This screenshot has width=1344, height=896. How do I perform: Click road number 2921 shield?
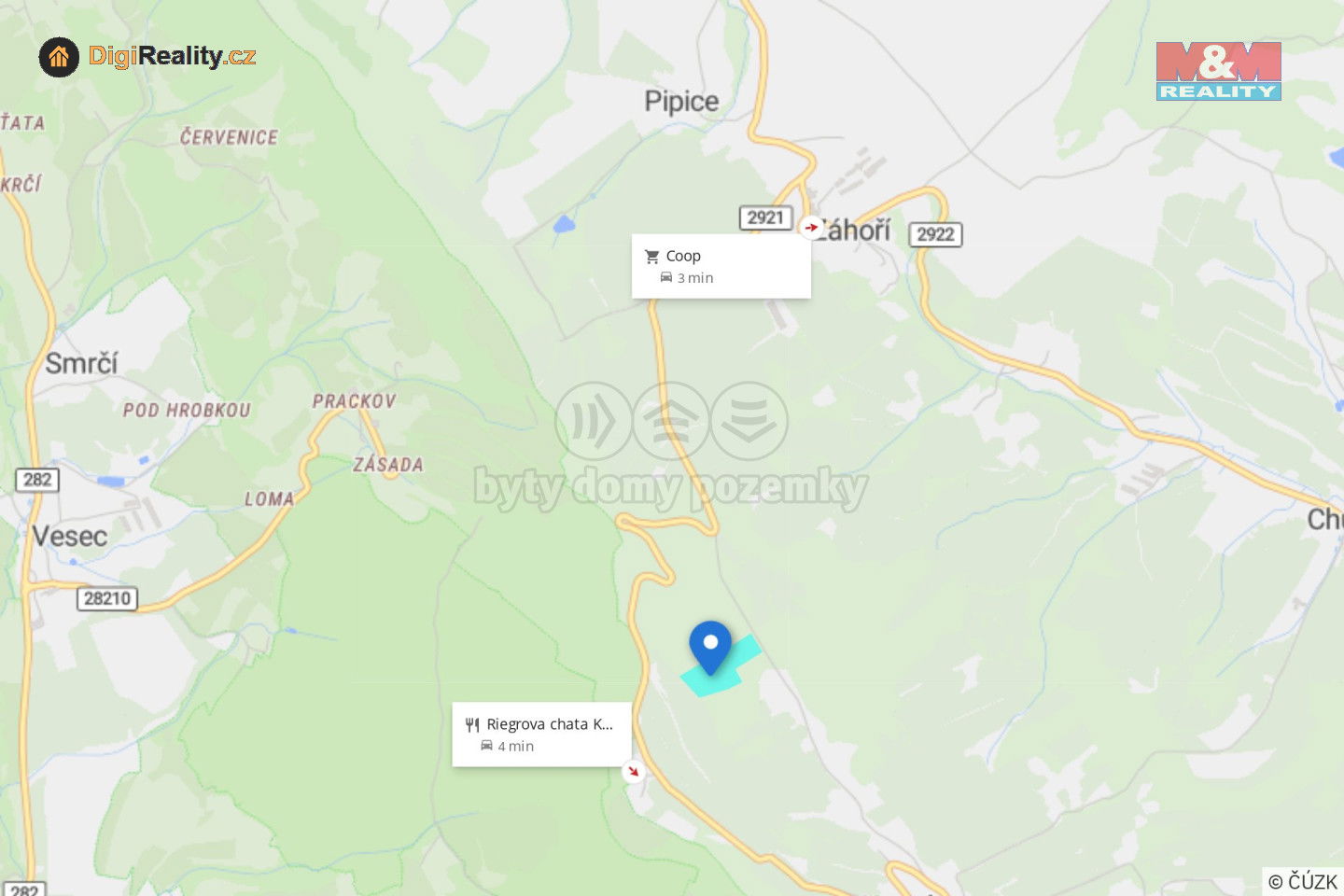click(765, 217)
